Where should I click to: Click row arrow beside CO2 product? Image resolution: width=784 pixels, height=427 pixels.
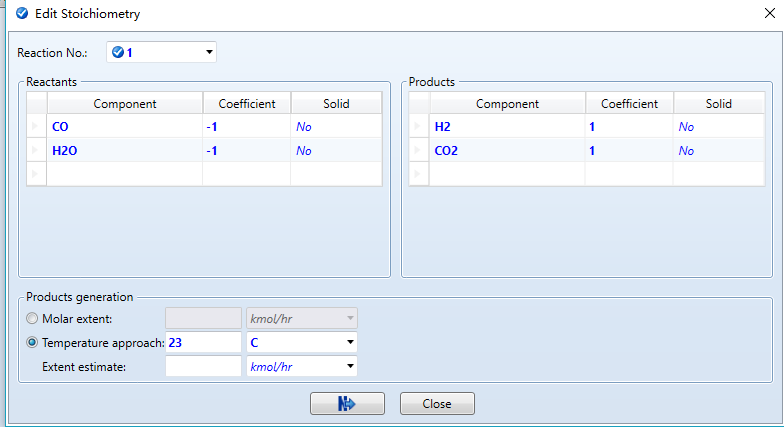coord(419,151)
